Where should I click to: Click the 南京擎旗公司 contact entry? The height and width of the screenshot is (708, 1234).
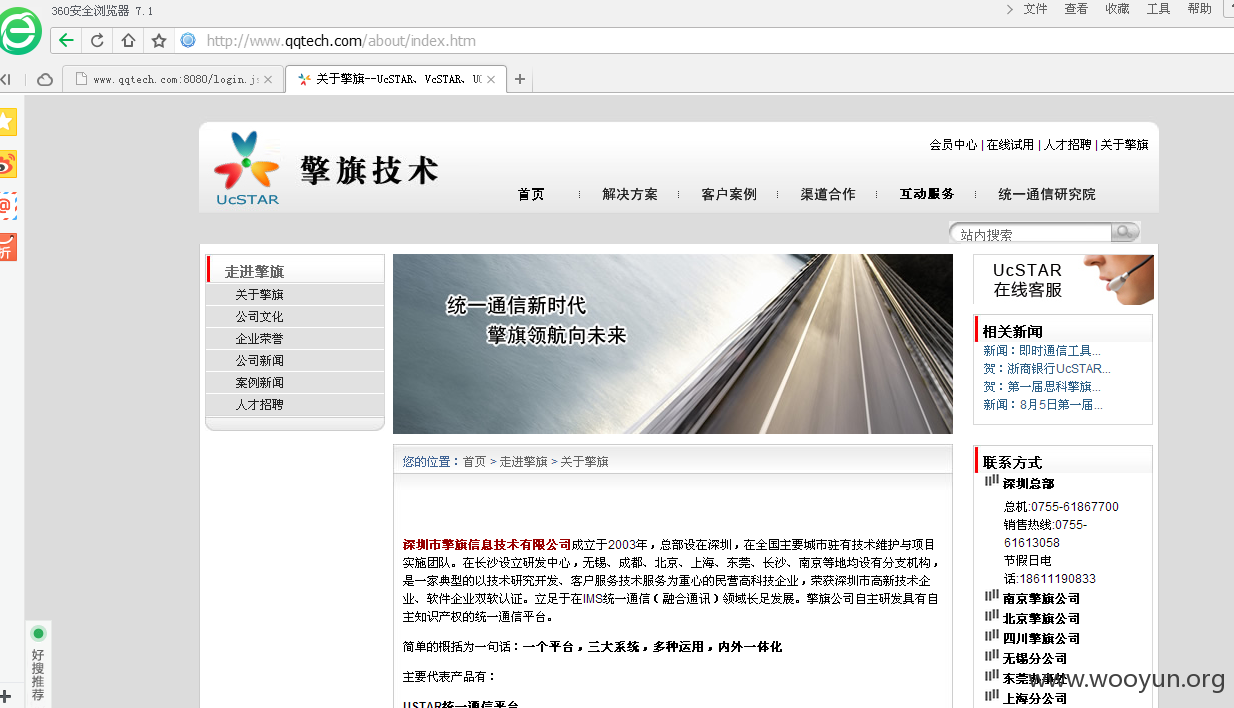coord(1041,599)
